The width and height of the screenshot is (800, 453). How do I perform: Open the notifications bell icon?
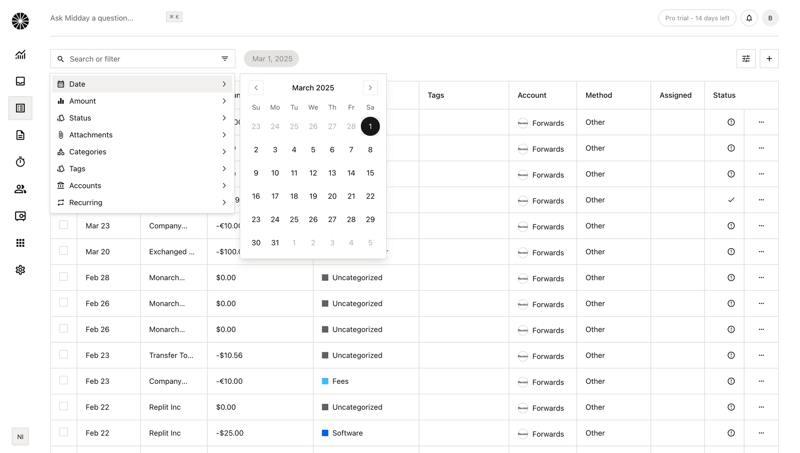[749, 18]
